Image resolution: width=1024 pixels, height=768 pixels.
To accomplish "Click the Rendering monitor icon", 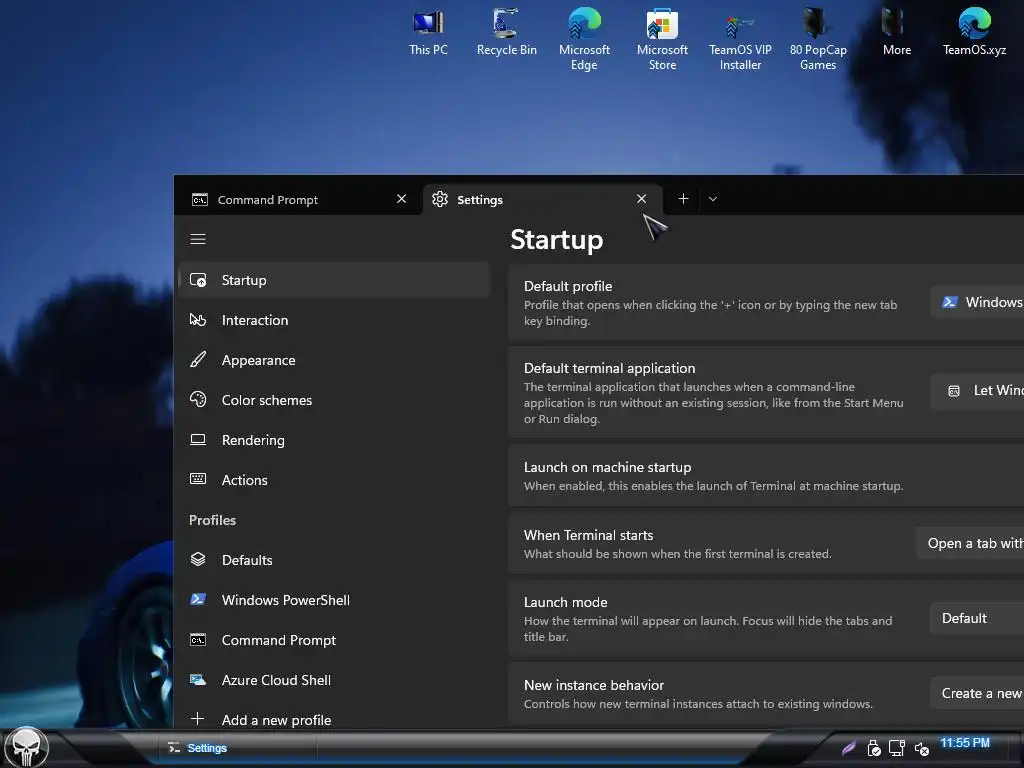I will point(198,440).
